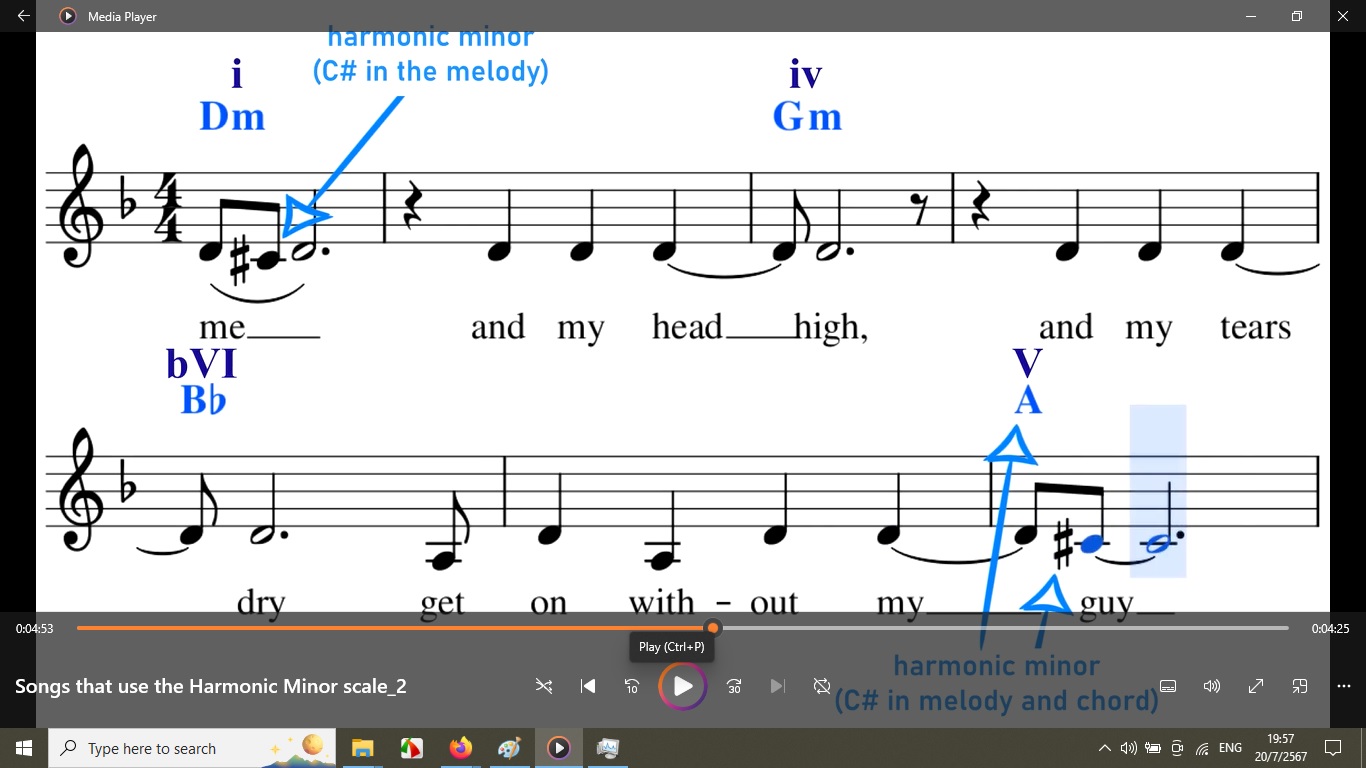
Task: Go to previous track
Action: point(588,686)
